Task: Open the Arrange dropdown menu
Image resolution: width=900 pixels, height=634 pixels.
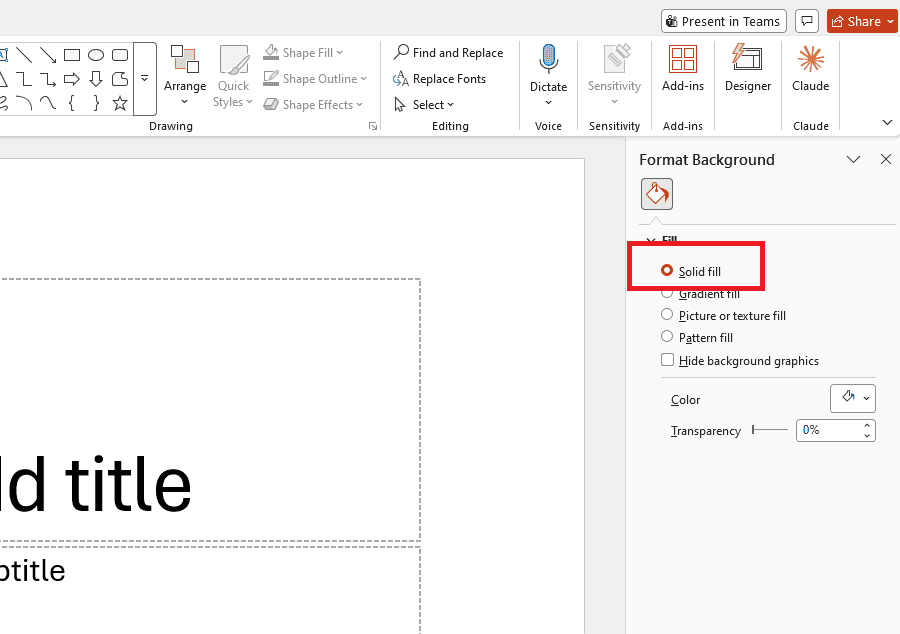Action: point(185,76)
